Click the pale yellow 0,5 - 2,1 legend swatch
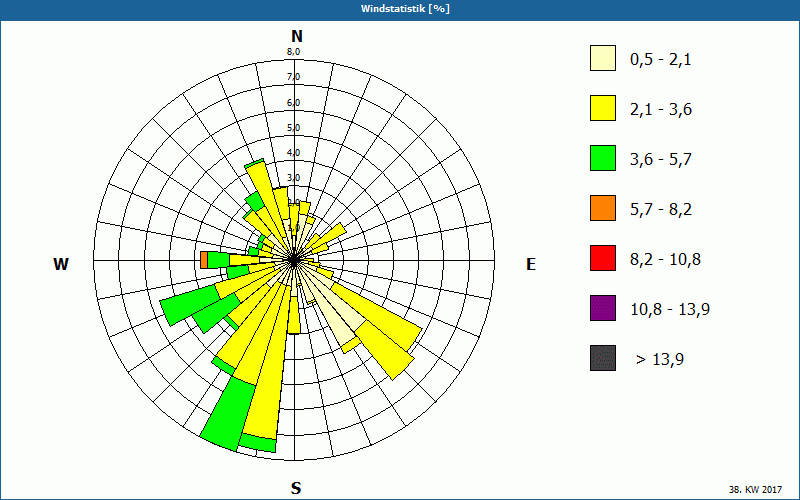 (603, 58)
